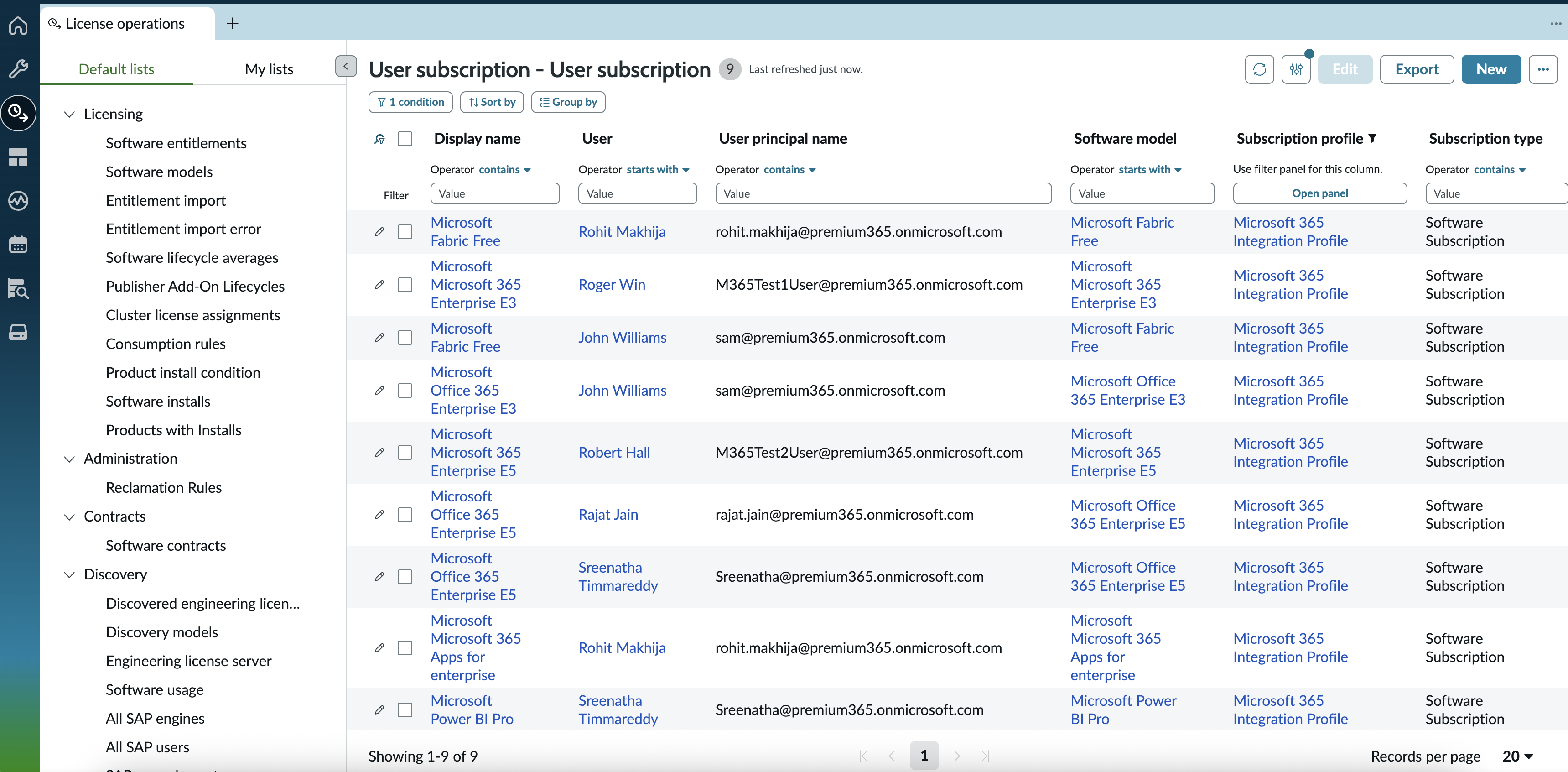Select Robert Hall row checkbox
Image resolution: width=1568 pixels, height=772 pixels.
[405, 452]
